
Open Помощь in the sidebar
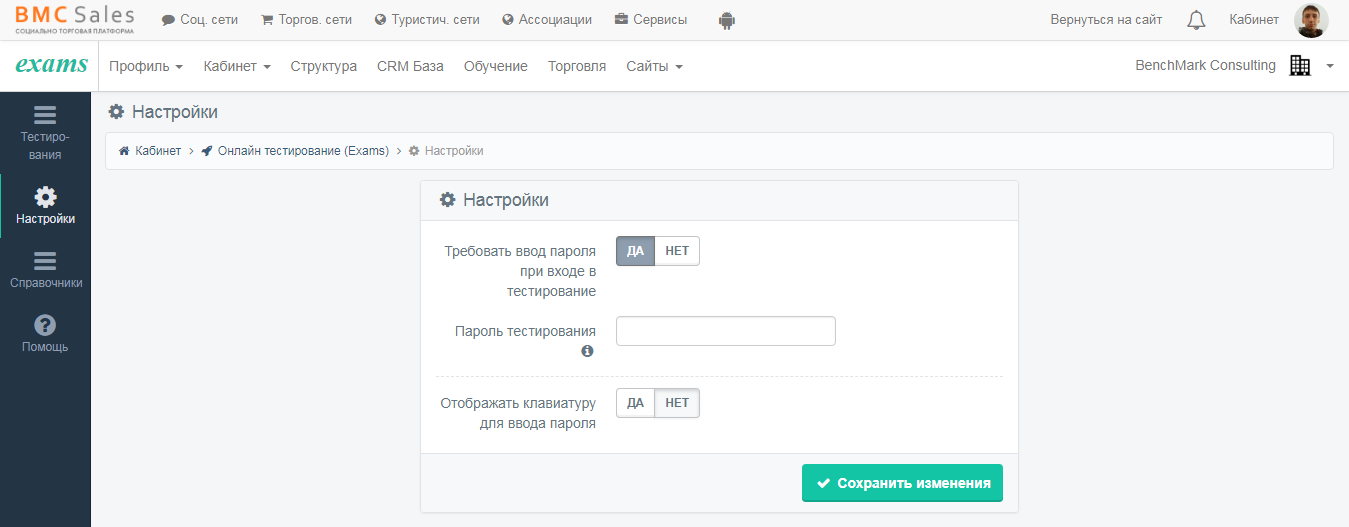45,334
